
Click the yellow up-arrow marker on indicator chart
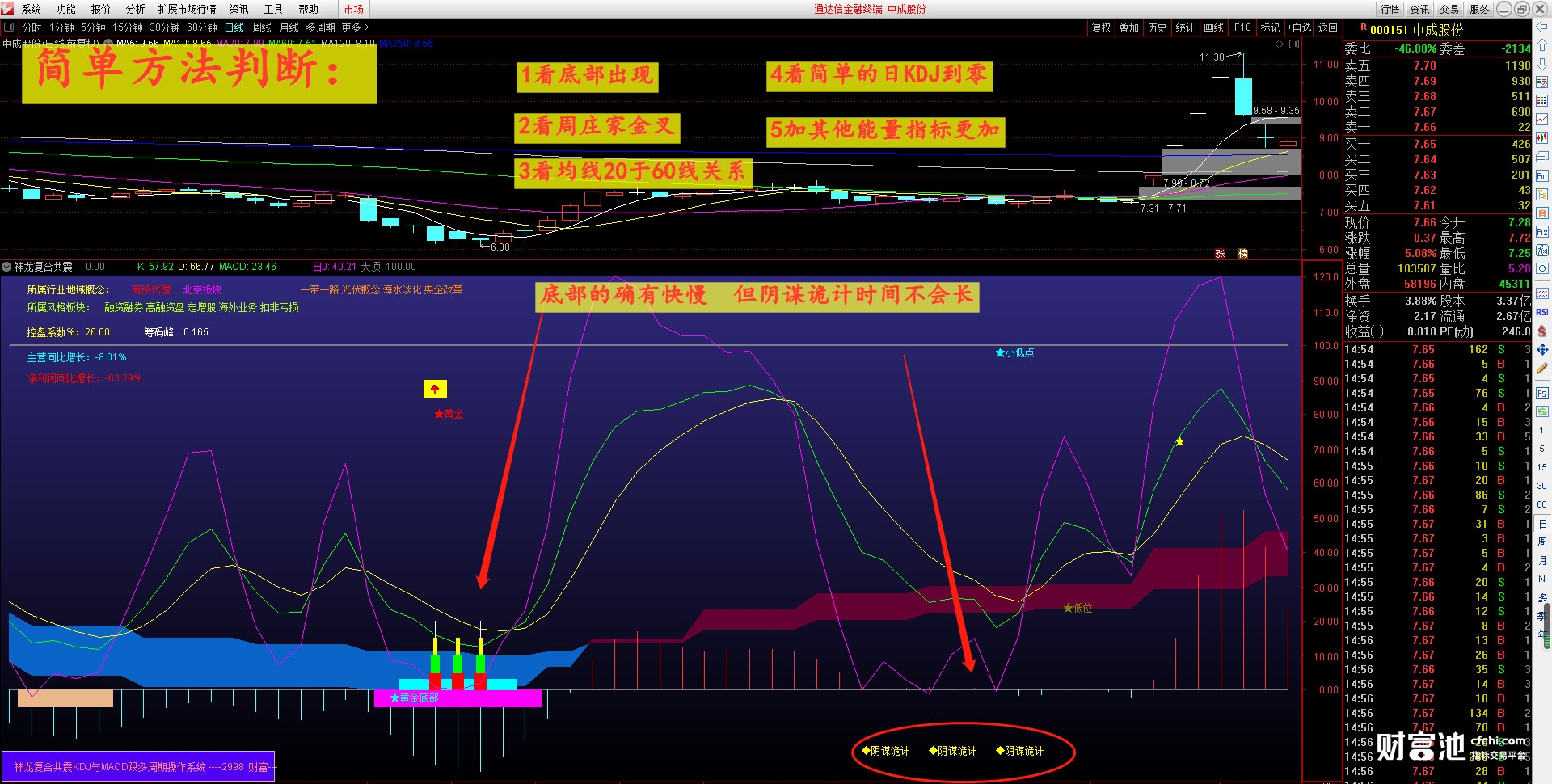click(435, 389)
